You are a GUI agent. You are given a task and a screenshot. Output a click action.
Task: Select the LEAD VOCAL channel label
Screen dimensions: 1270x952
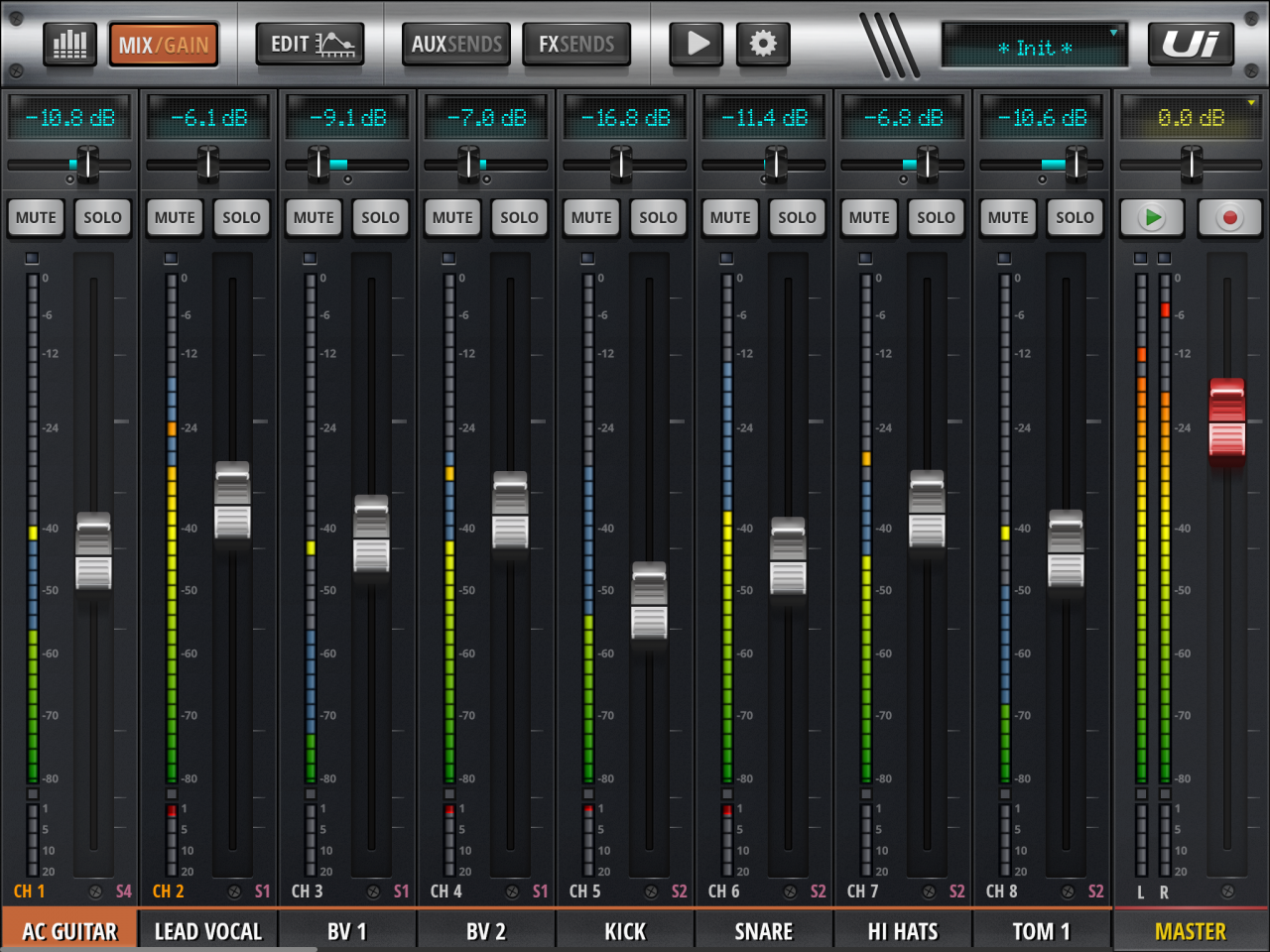coord(208,931)
